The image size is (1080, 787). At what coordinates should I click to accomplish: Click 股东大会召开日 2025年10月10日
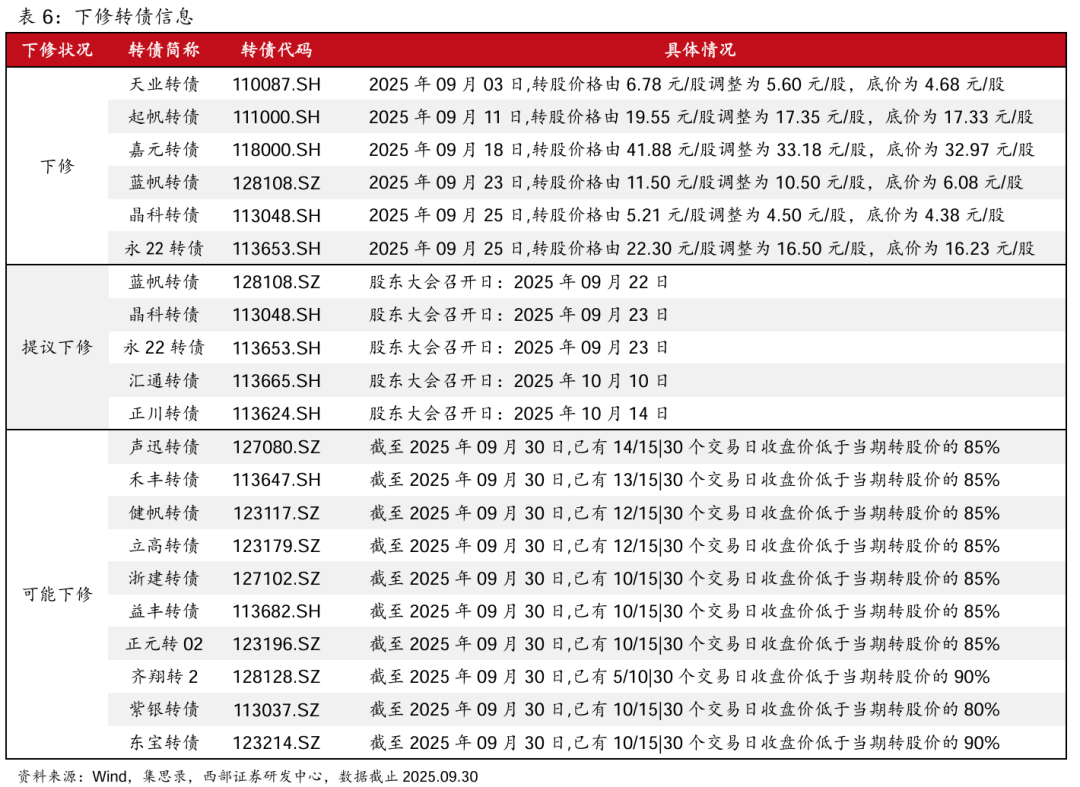tap(519, 381)
